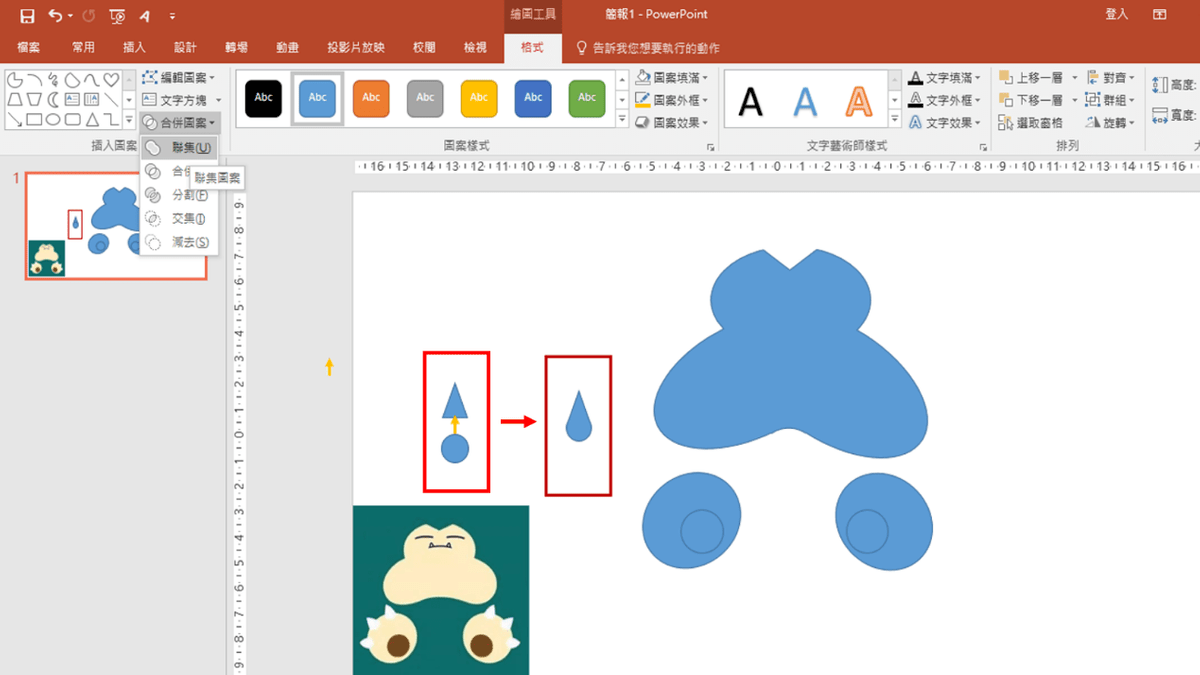Choose the oval shape in the gallery
The width and height of the screenshot is (1200, 675).
click(x=54, y=120)
